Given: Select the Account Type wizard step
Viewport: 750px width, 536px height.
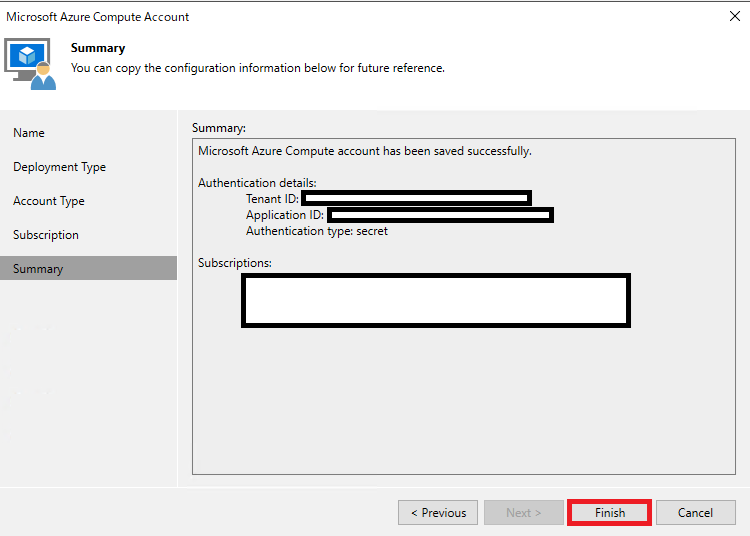Looking at the screenshot, I should coord(49,201).
